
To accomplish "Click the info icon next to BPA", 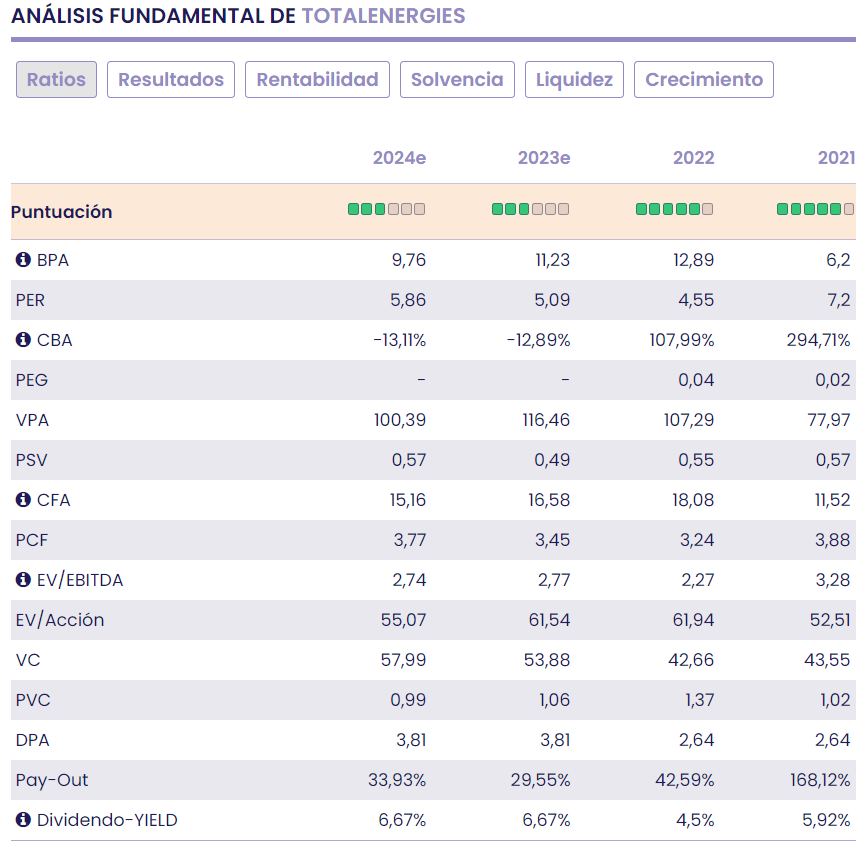I will [x=24, y=260].
